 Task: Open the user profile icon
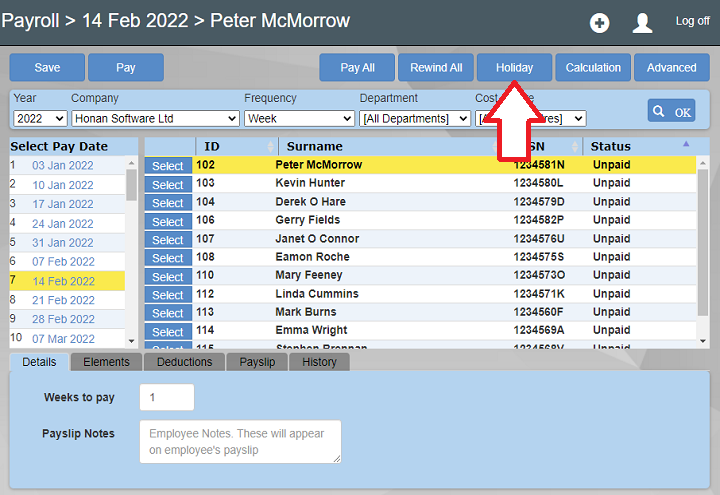[x=643, y=23]
